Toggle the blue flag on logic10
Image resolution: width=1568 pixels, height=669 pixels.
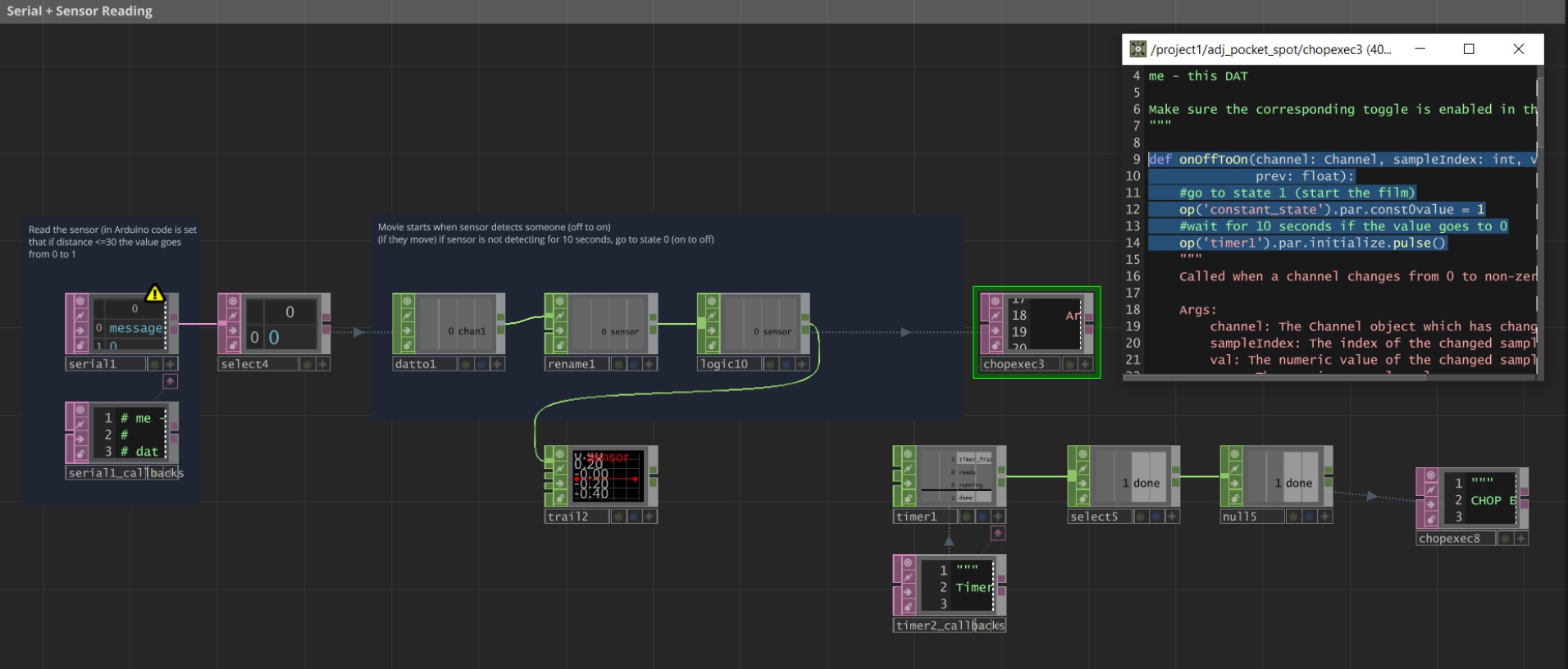[x=786, y=364]
